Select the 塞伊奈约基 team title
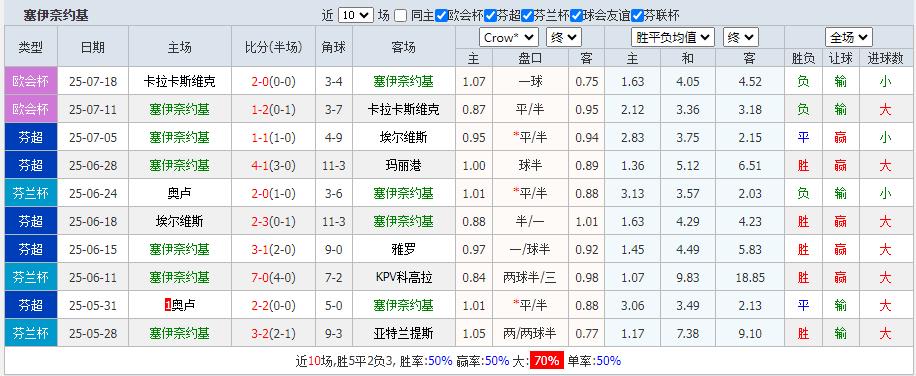 click(x=56, y=16)
